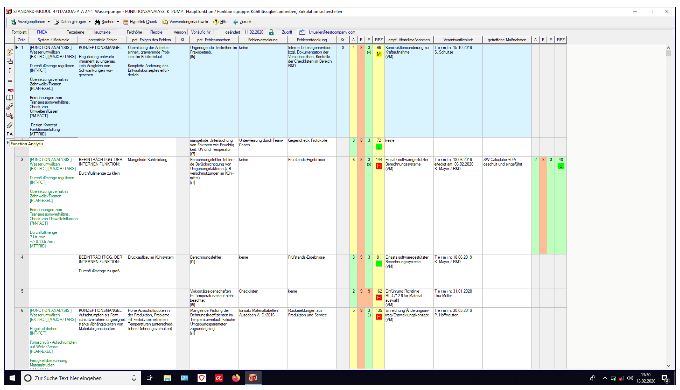The image size is (680, 390).
Task: Click the "potenzielle Fehler" column header
Action: click(102, 39)
